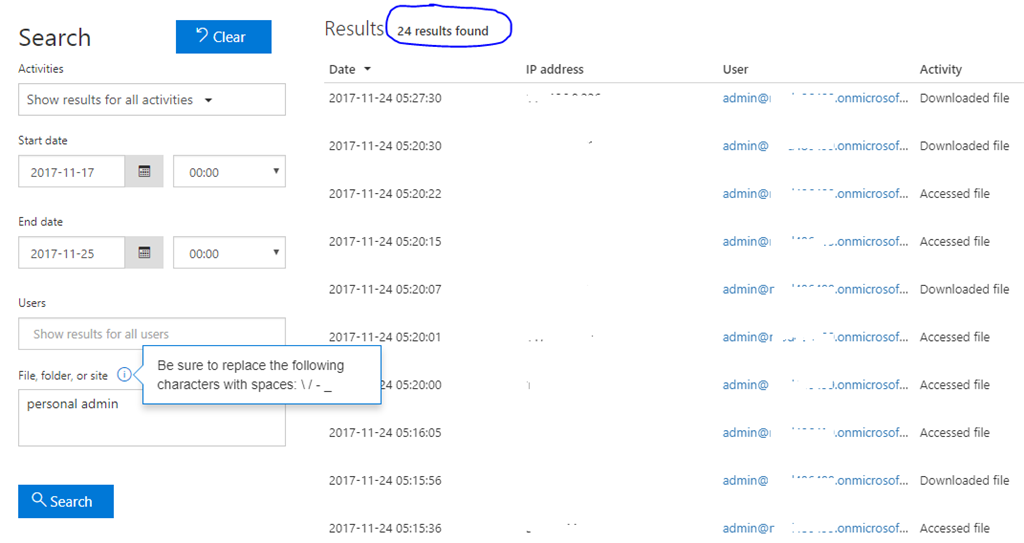The image size is (1024, 543).
Task: Sort results by the Date column header
Action: tap(350, 69)
